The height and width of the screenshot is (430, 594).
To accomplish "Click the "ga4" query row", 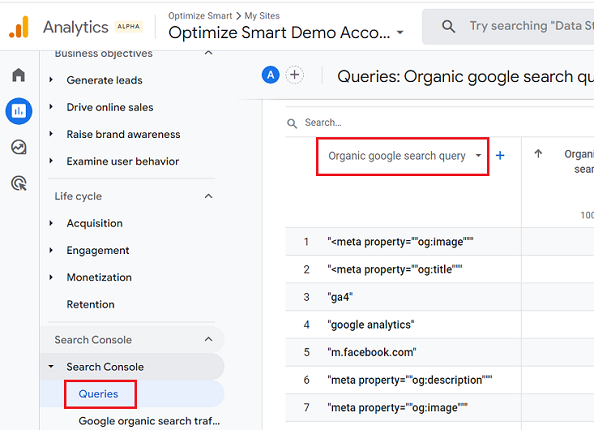I will (340, 297).
